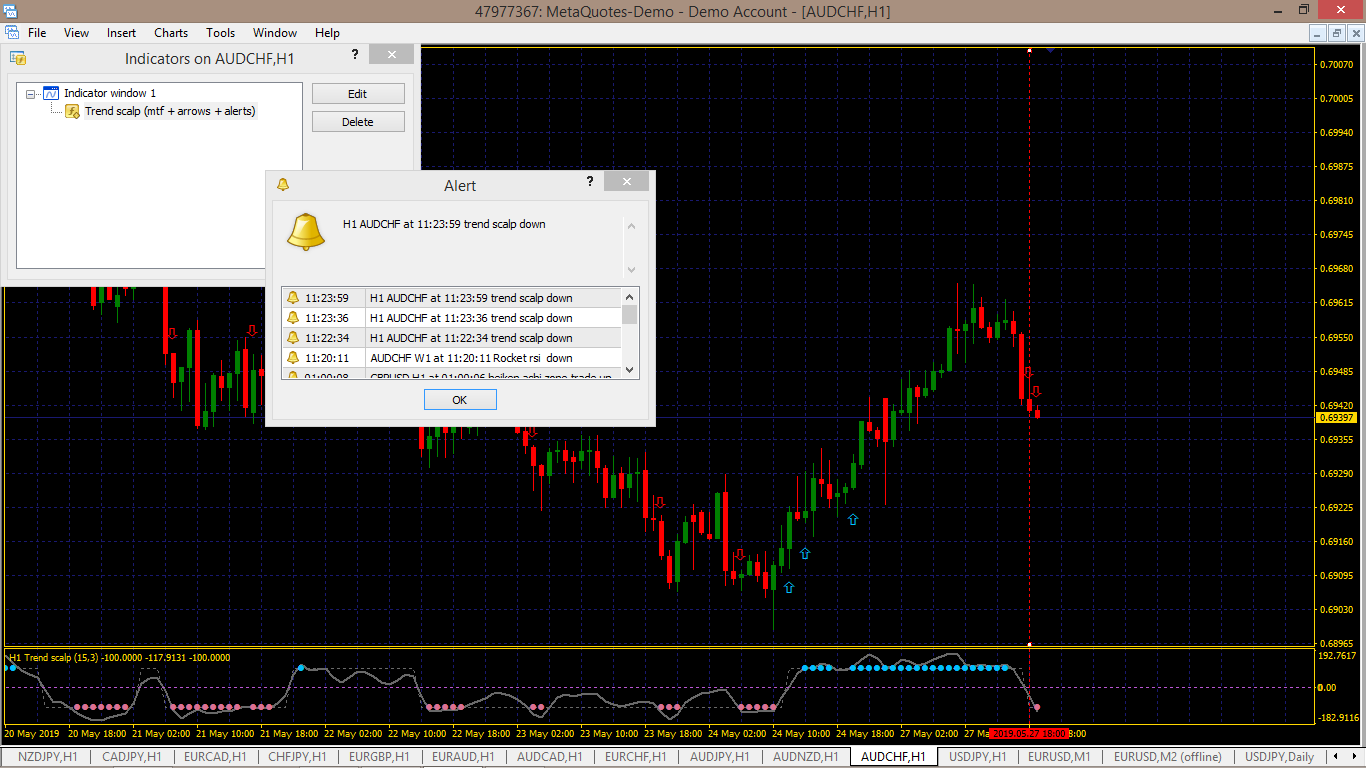Minimize the chart window using the inner minimize button
Image resolution: width=1366 pixels, height=768 pixels.
click(x=1319, y=33)
